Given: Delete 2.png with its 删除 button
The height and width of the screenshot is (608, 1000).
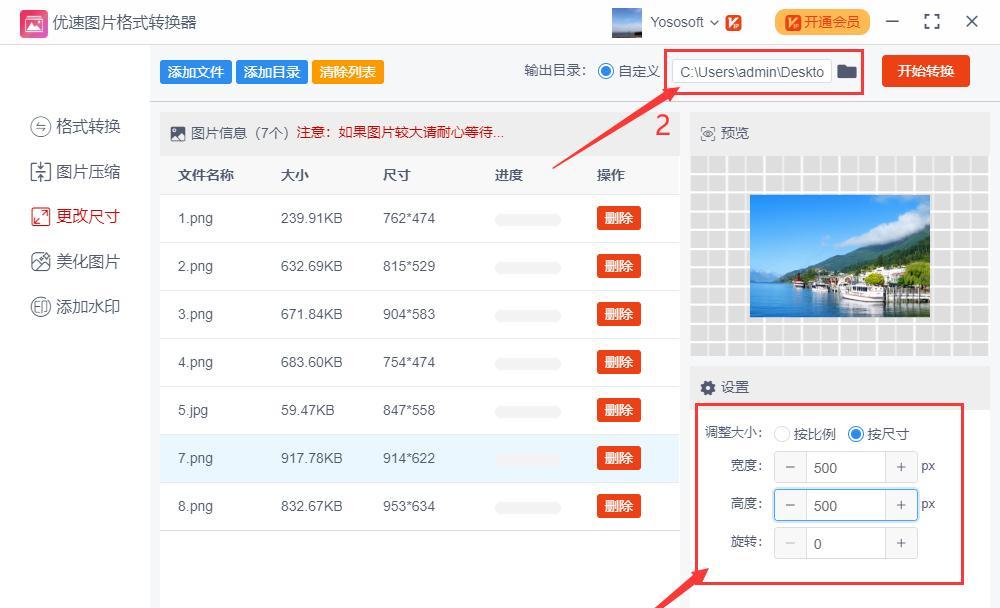Looking at the screenshot, I should pos(619,266).
